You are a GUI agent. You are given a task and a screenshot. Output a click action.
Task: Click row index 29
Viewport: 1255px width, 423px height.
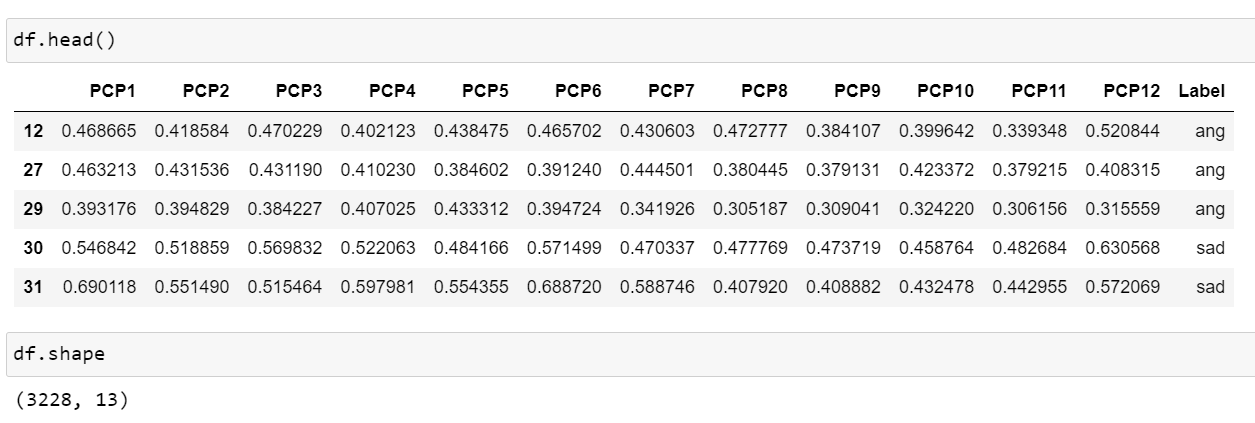click(33, 209)
